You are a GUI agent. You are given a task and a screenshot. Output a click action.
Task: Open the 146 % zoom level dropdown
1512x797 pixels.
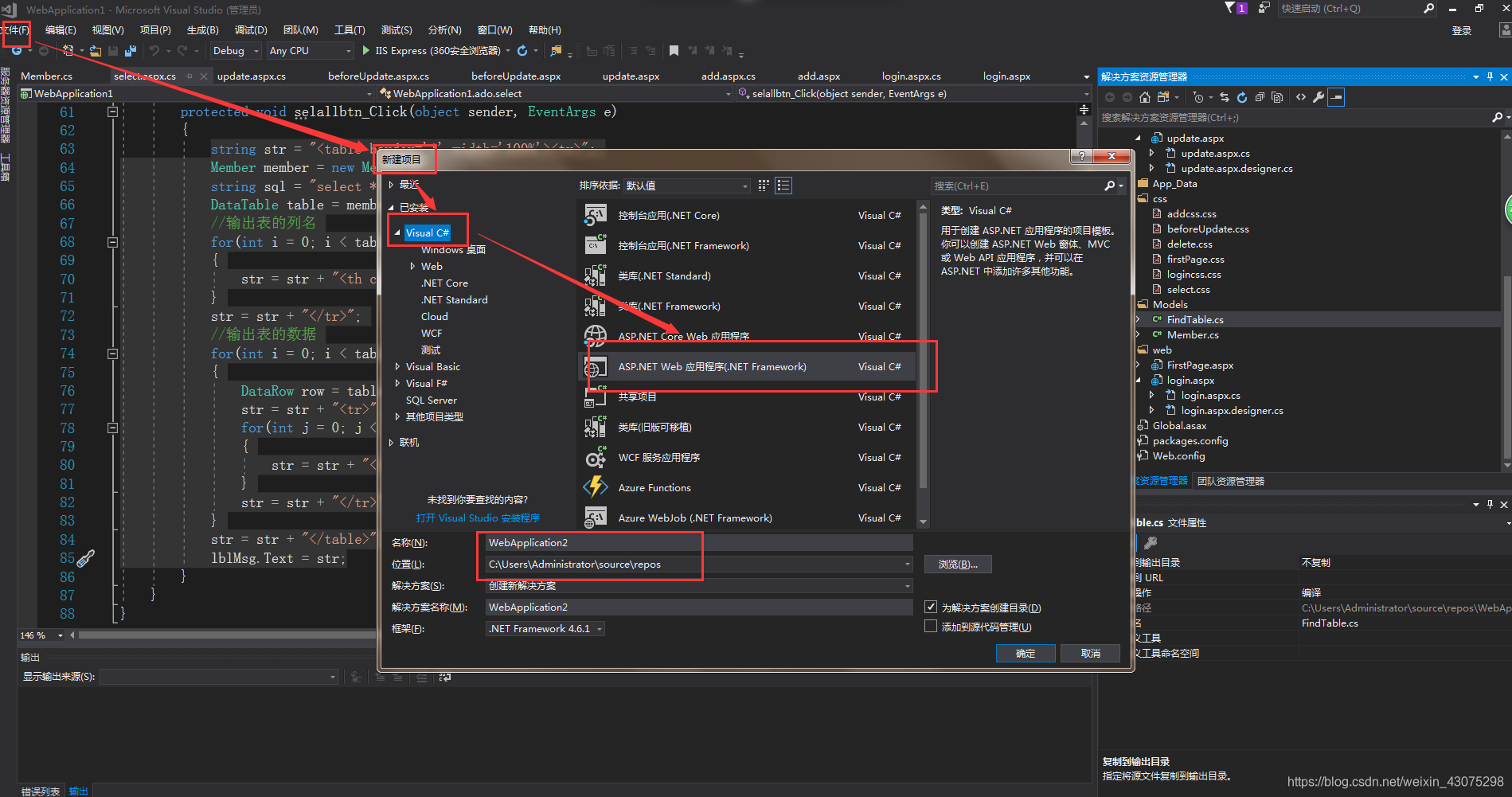(x=61, y=635)
